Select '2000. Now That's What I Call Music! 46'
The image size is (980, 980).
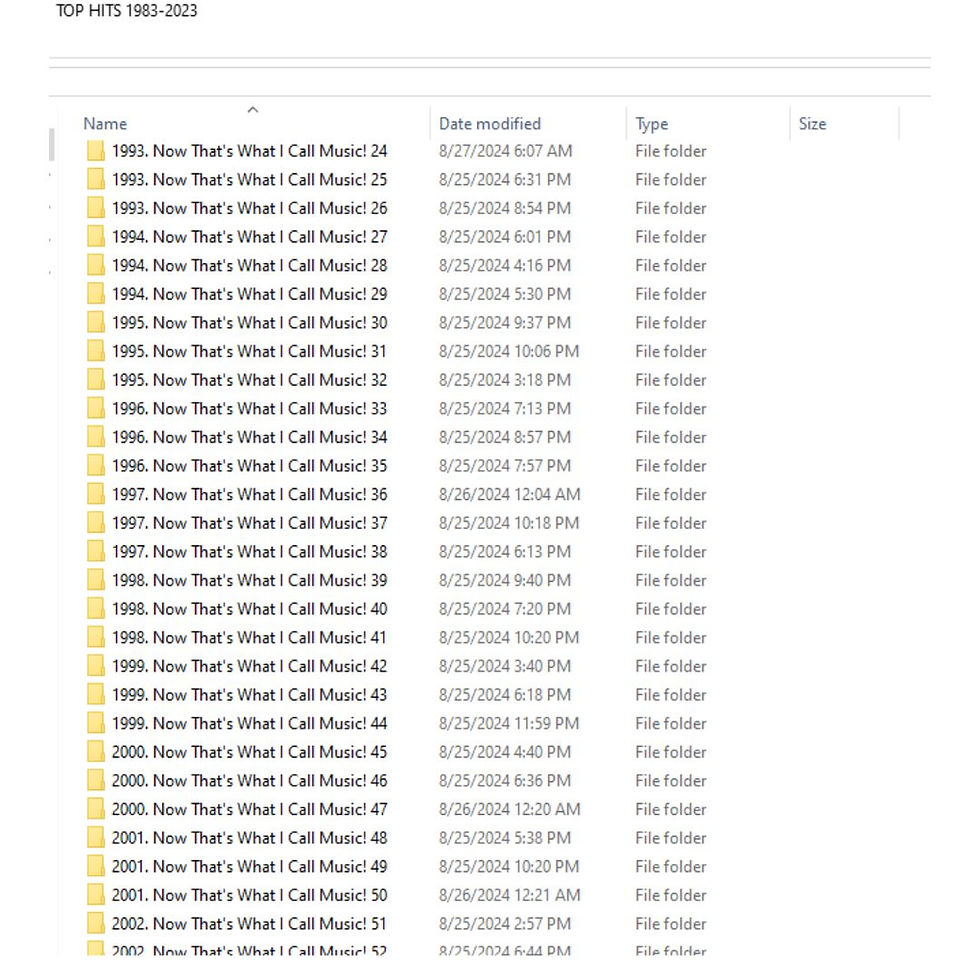coord(249,781)
